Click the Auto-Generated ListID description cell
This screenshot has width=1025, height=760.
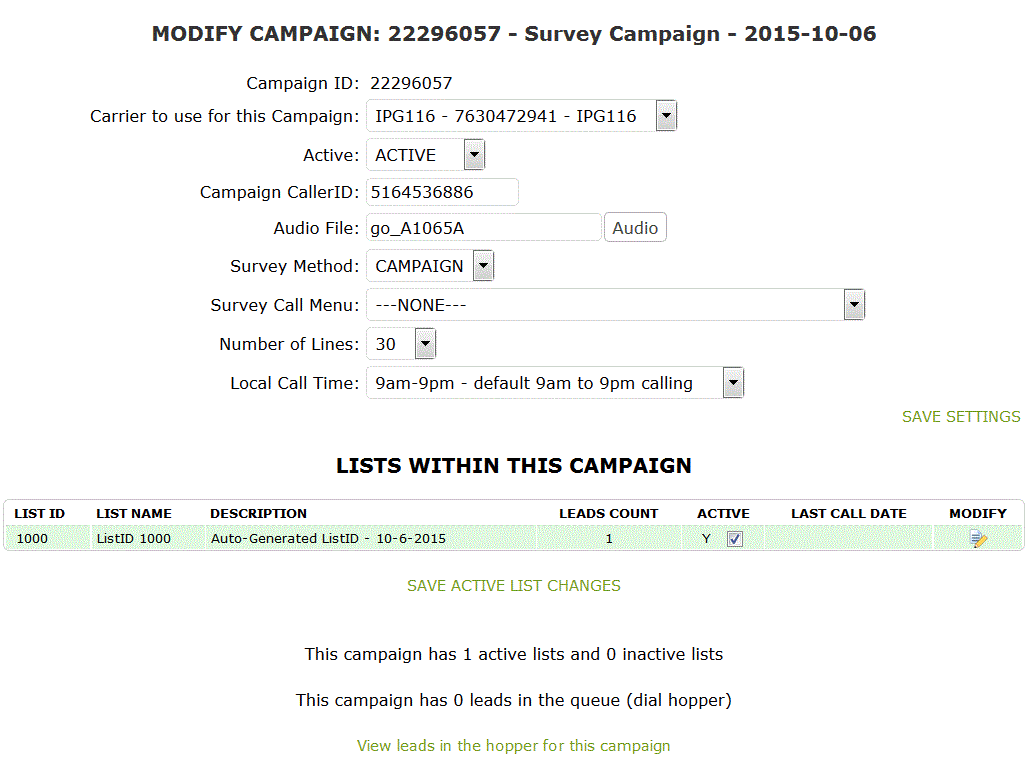pos(328,538)
